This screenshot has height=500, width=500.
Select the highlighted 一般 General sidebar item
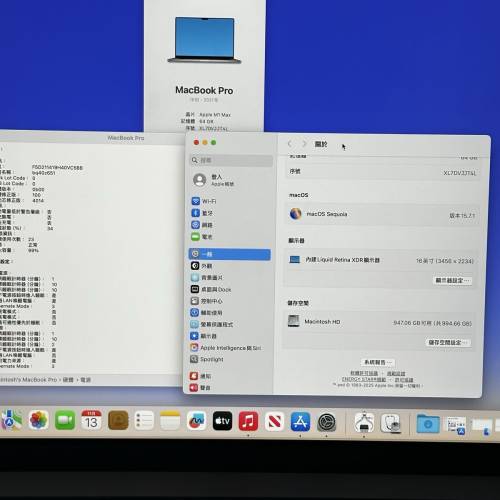(x=230, y=254)
